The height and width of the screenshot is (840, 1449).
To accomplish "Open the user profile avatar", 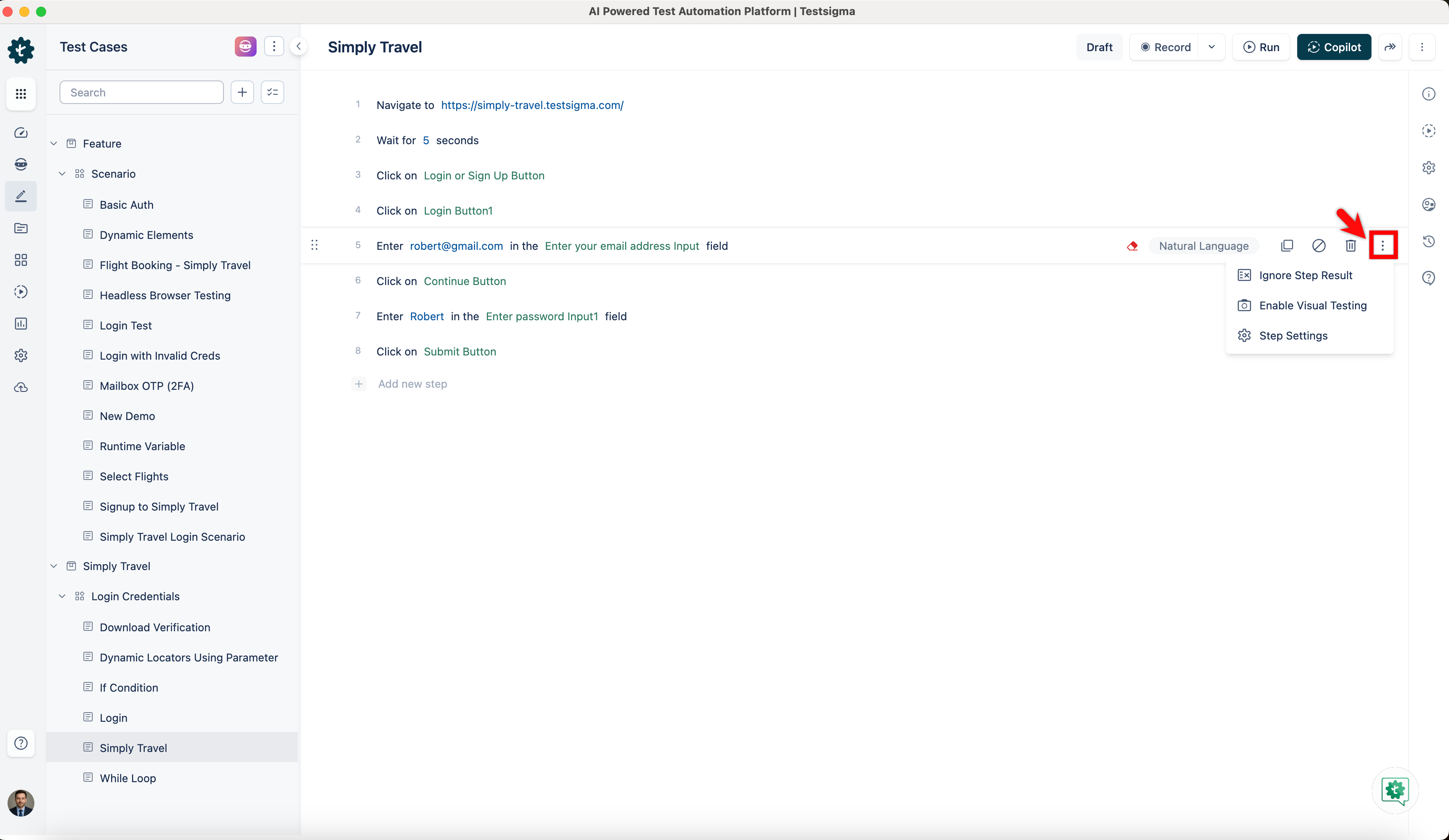I will [x=21, y=803].
